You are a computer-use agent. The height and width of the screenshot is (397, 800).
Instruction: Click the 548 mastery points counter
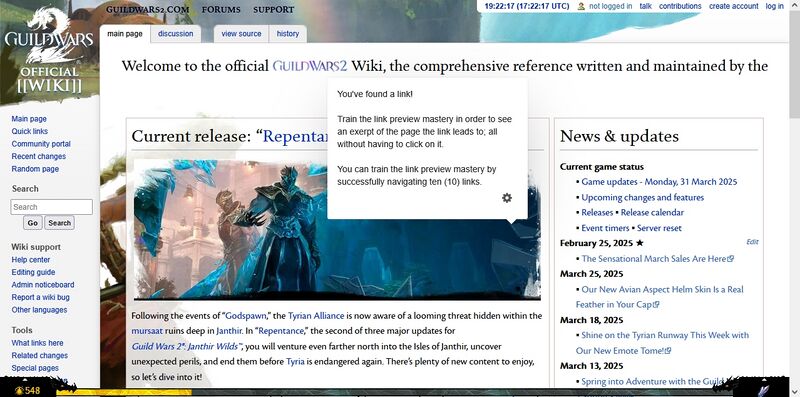pyautogui.click(x=28, y=391)
